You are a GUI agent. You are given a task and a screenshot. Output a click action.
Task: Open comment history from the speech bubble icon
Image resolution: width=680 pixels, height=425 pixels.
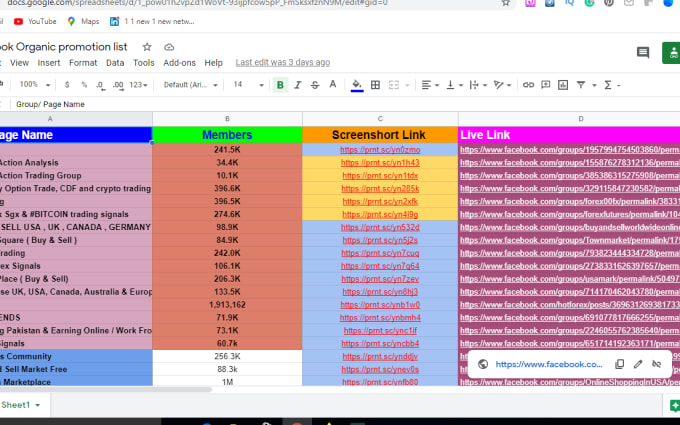click(x=643, y=52)
